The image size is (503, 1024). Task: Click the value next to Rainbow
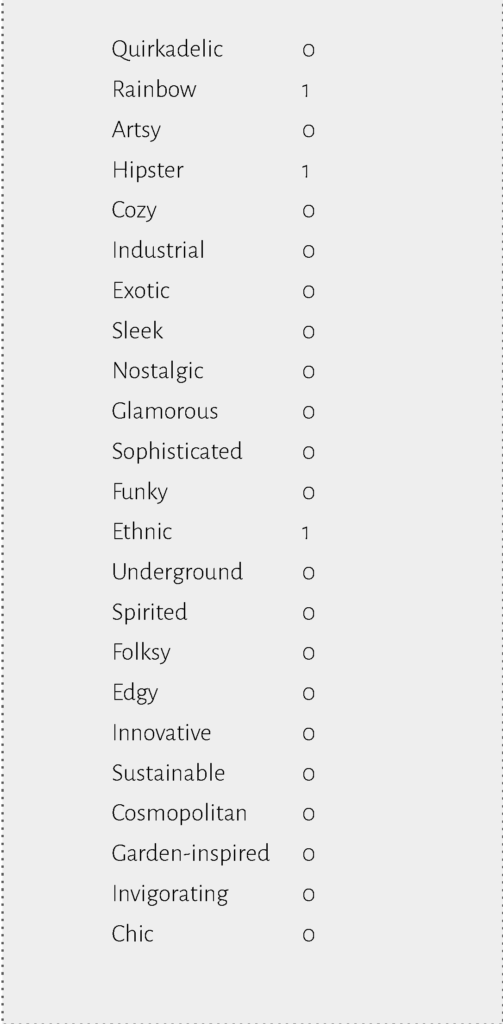tap(306, 91)
